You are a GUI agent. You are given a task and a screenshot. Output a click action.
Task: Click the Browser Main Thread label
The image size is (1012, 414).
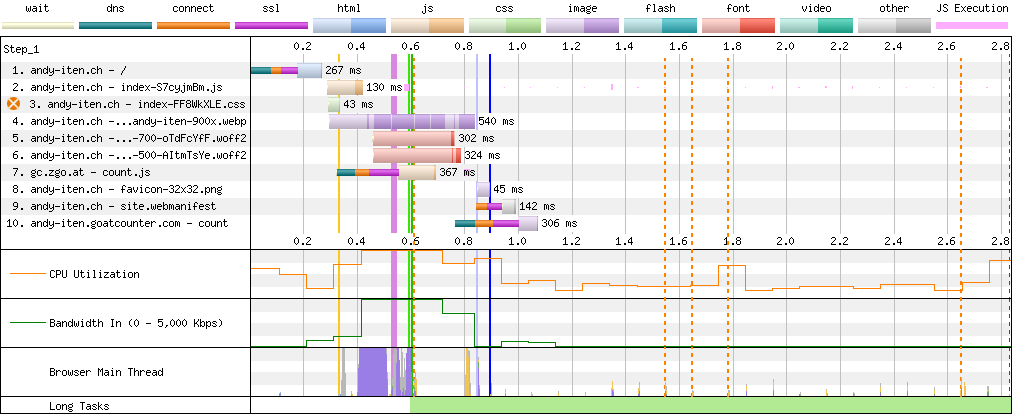(106, 372)
